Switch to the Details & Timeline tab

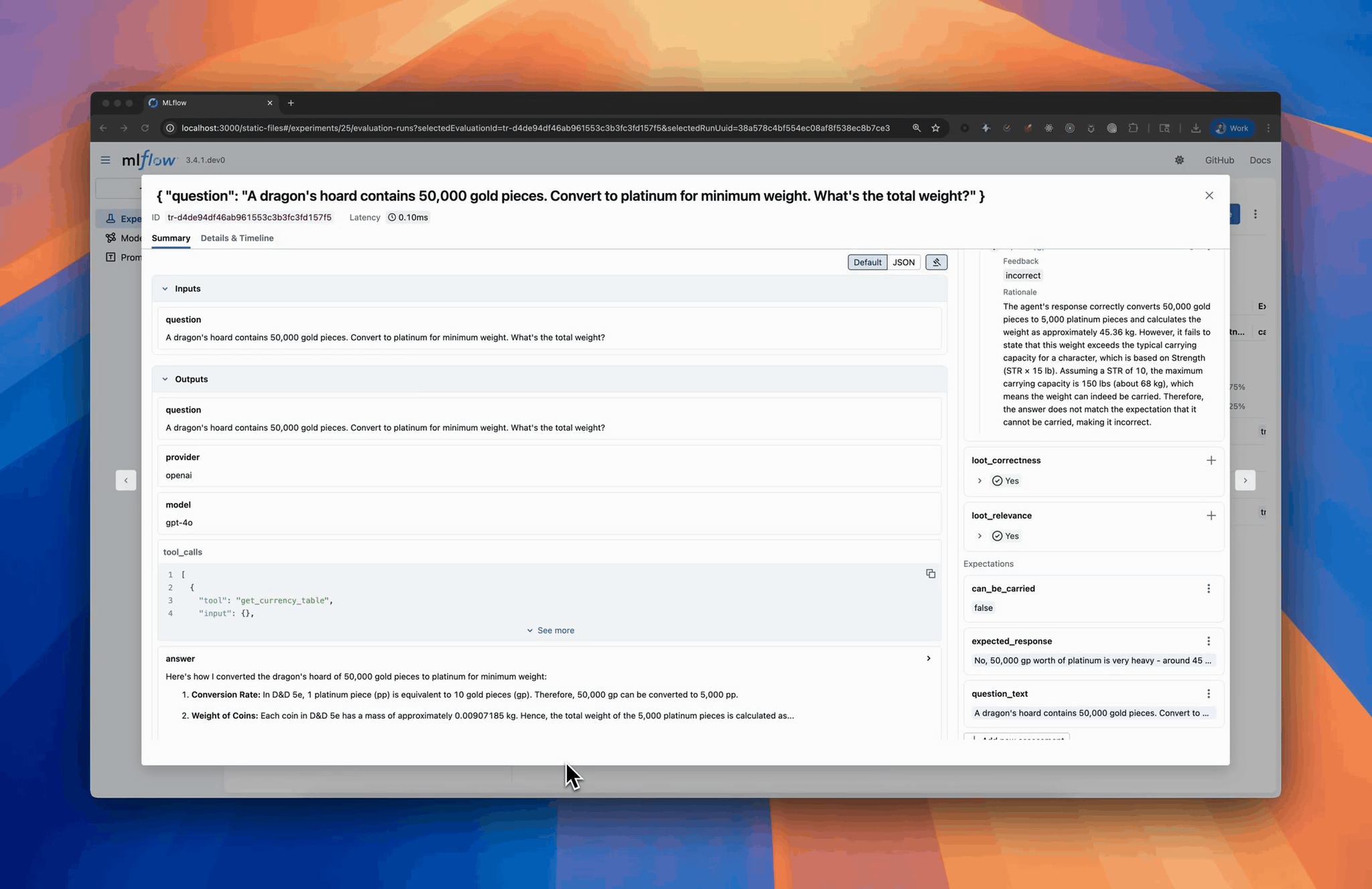(237, 238)
